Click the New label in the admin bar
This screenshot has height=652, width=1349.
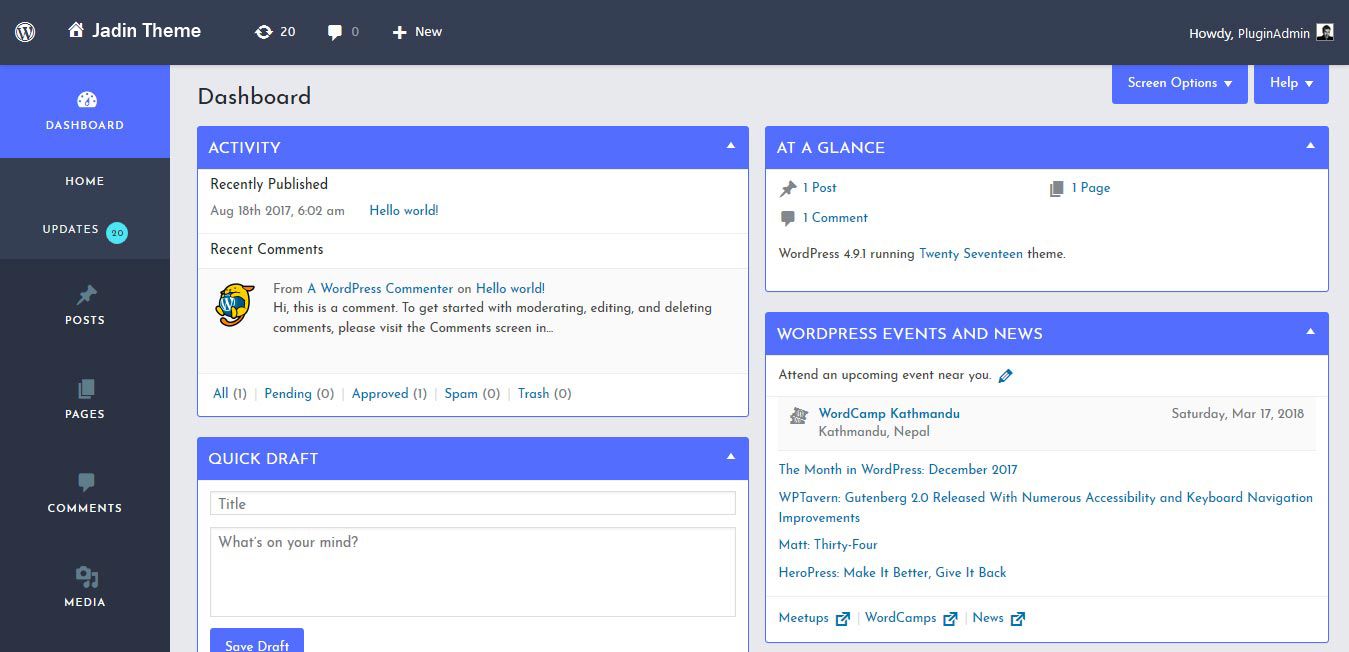coord(428,32)
